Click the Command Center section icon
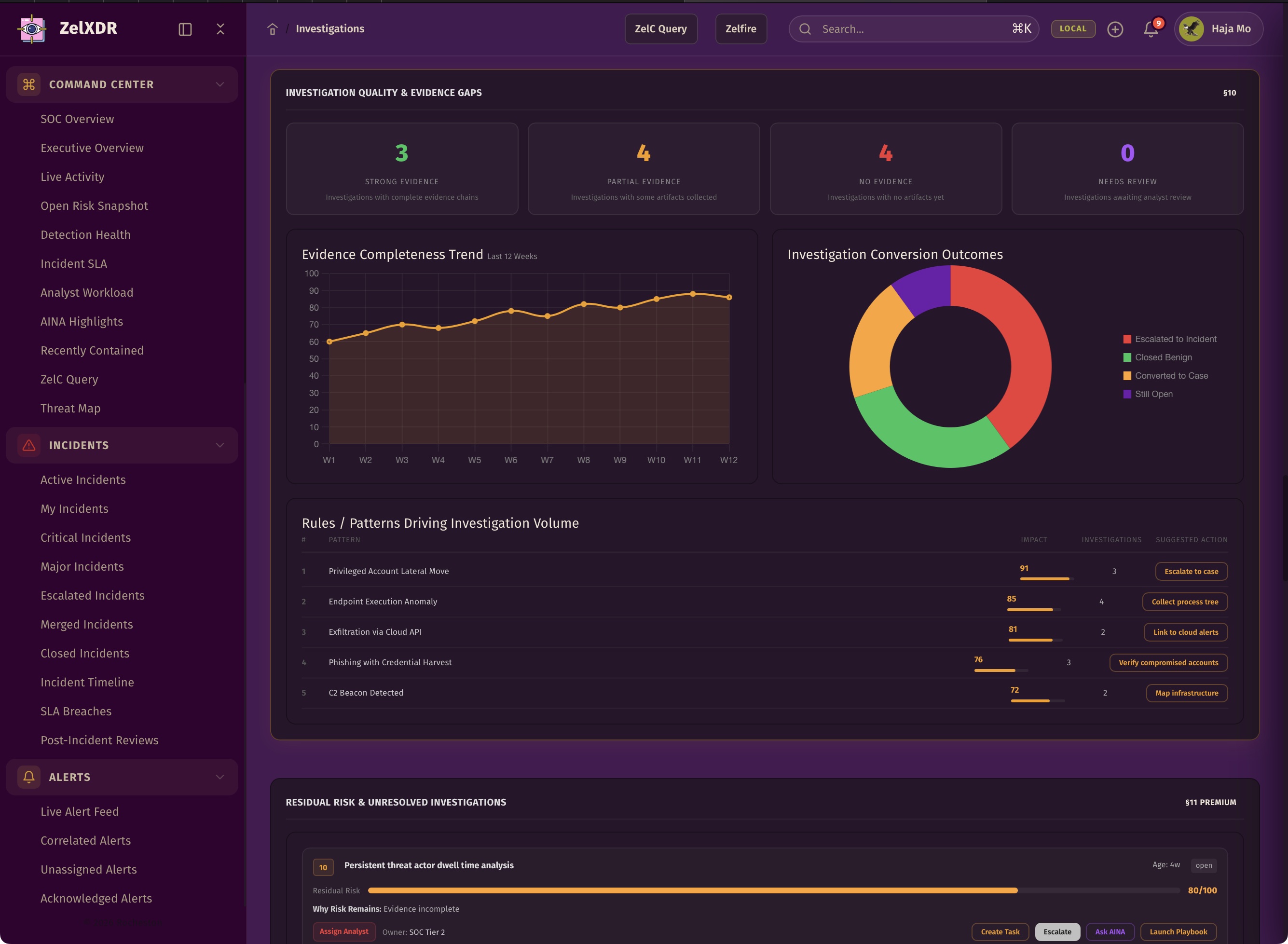The width and height of the screenshot is (1288, 944). point(28,84)
